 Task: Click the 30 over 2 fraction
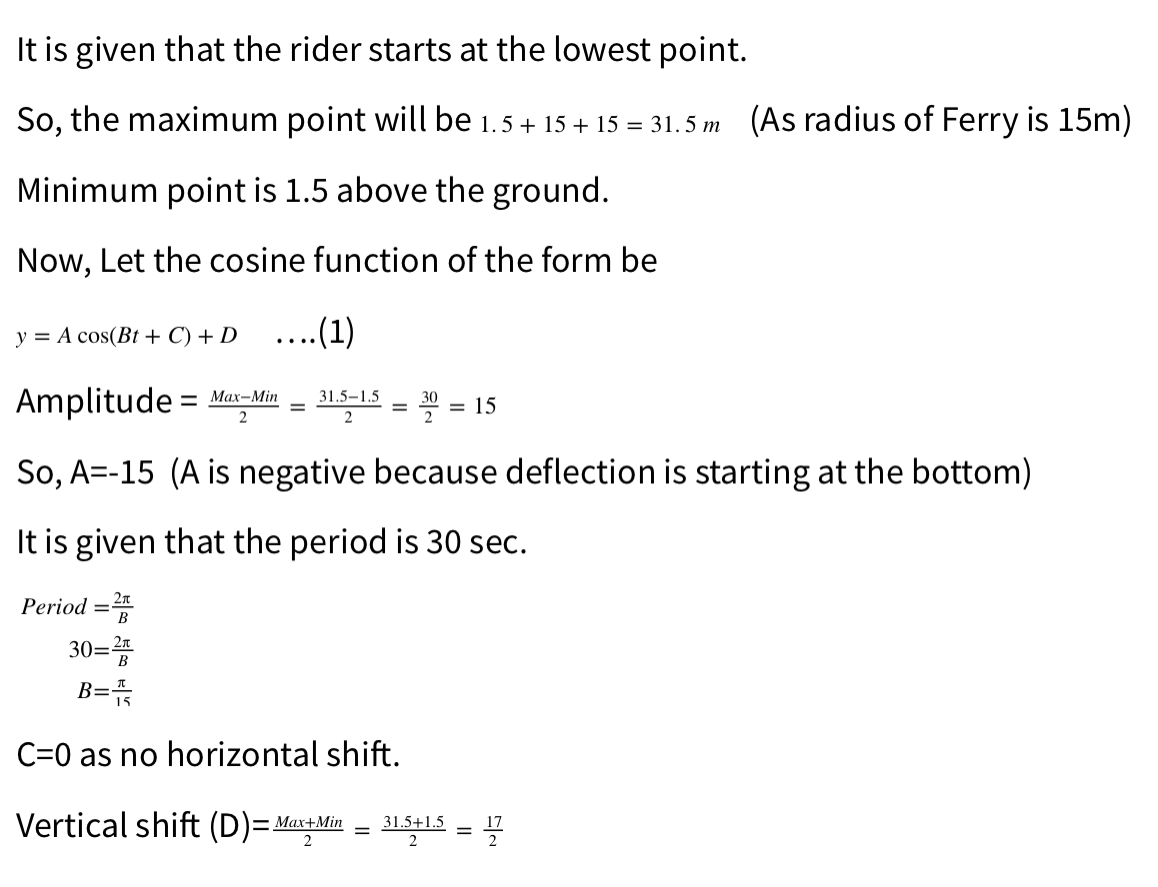point(429,405)
